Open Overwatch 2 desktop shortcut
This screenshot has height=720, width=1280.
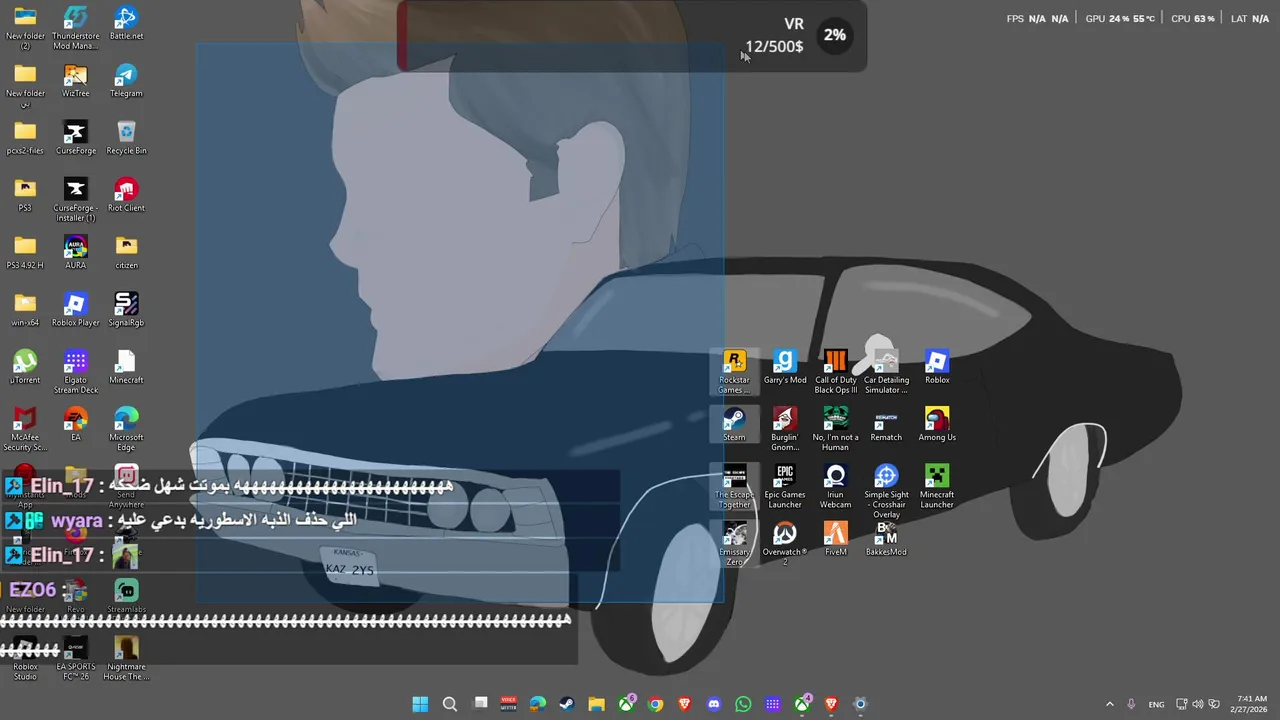click(785, 544)
